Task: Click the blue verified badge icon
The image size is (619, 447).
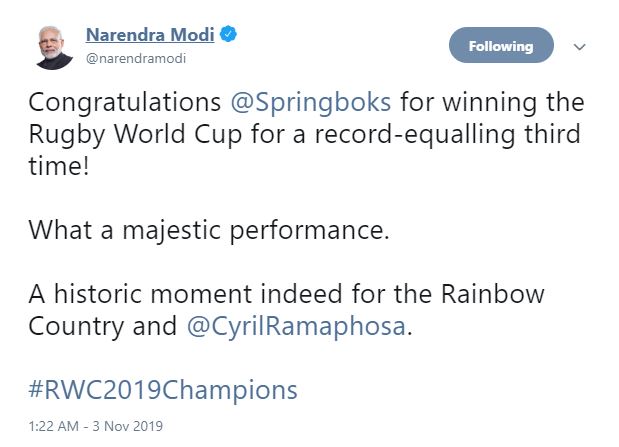Action: click(x=230, y=34)
